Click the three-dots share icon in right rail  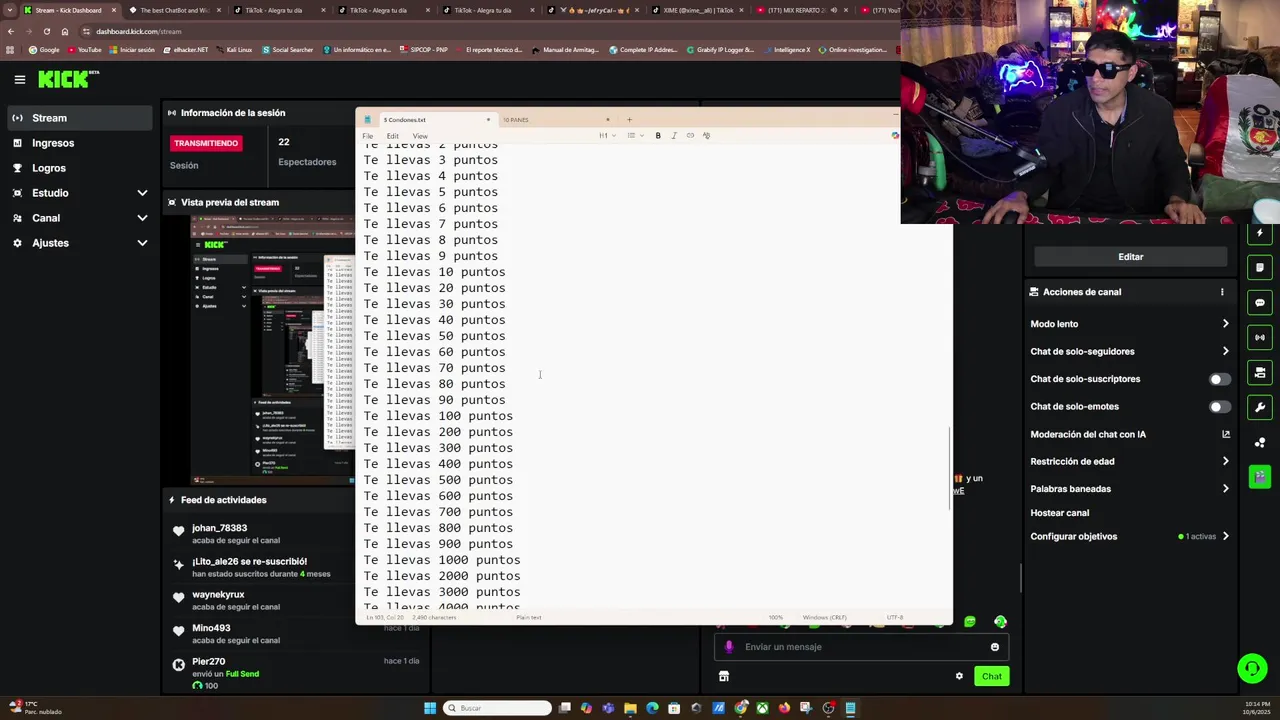click(x=1260, y=443)
